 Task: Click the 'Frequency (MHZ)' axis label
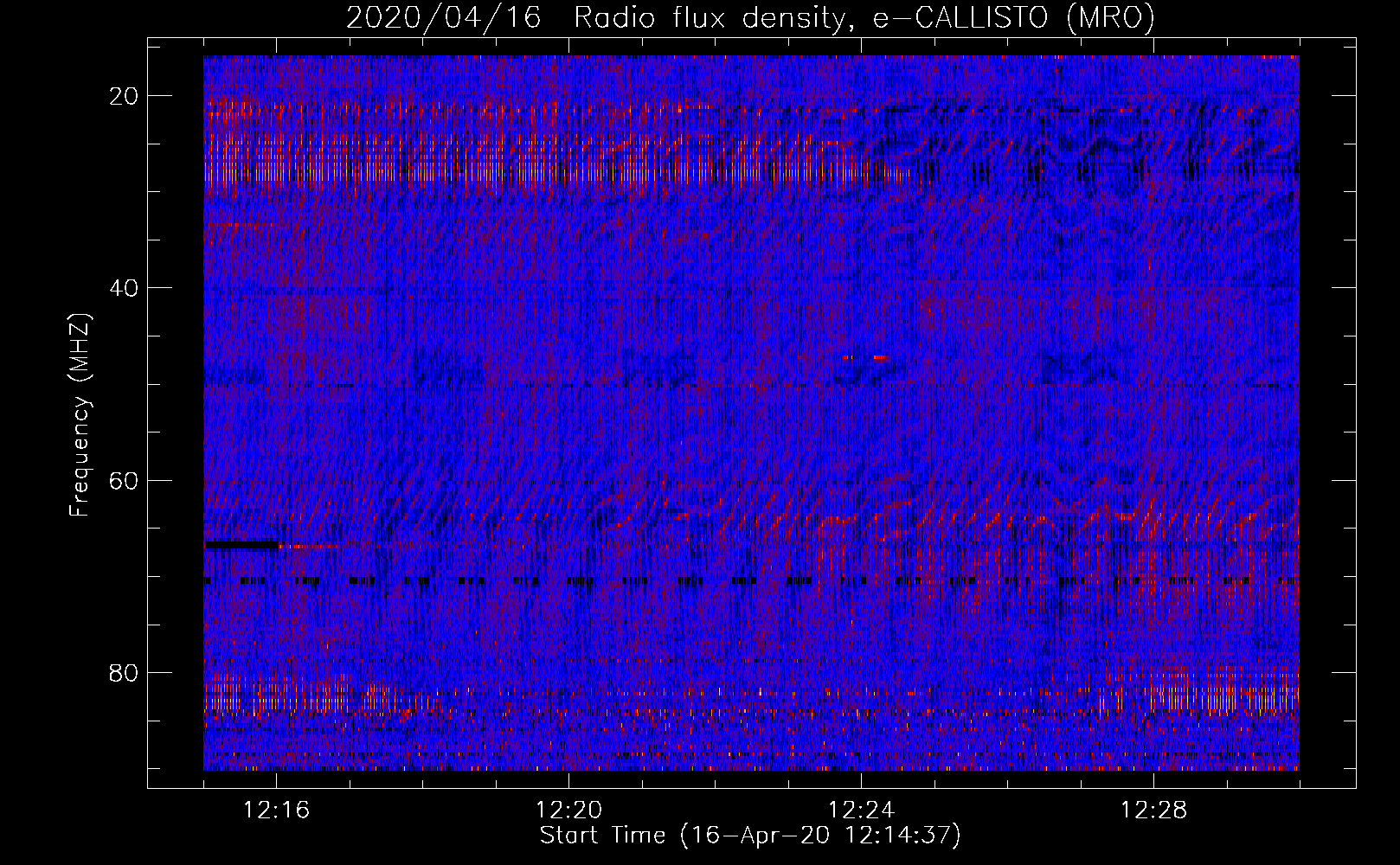coord(80,415)
